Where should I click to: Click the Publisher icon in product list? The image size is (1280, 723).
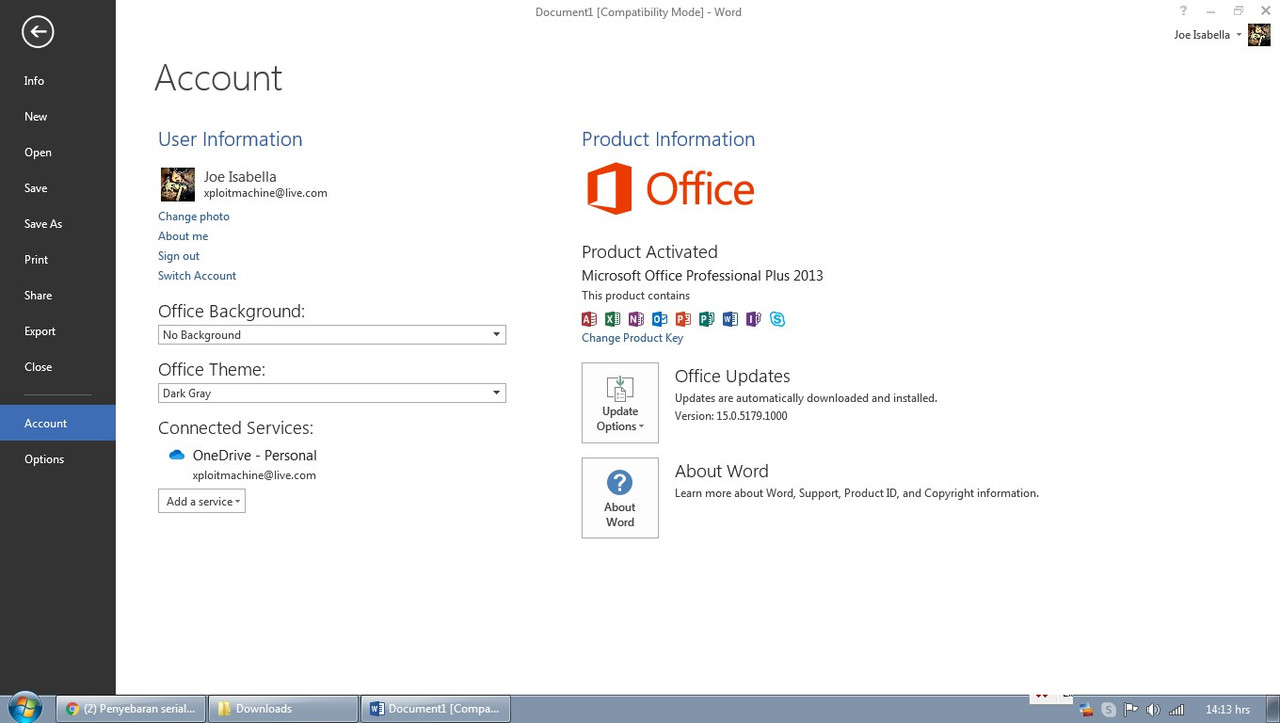click(707, 319)
